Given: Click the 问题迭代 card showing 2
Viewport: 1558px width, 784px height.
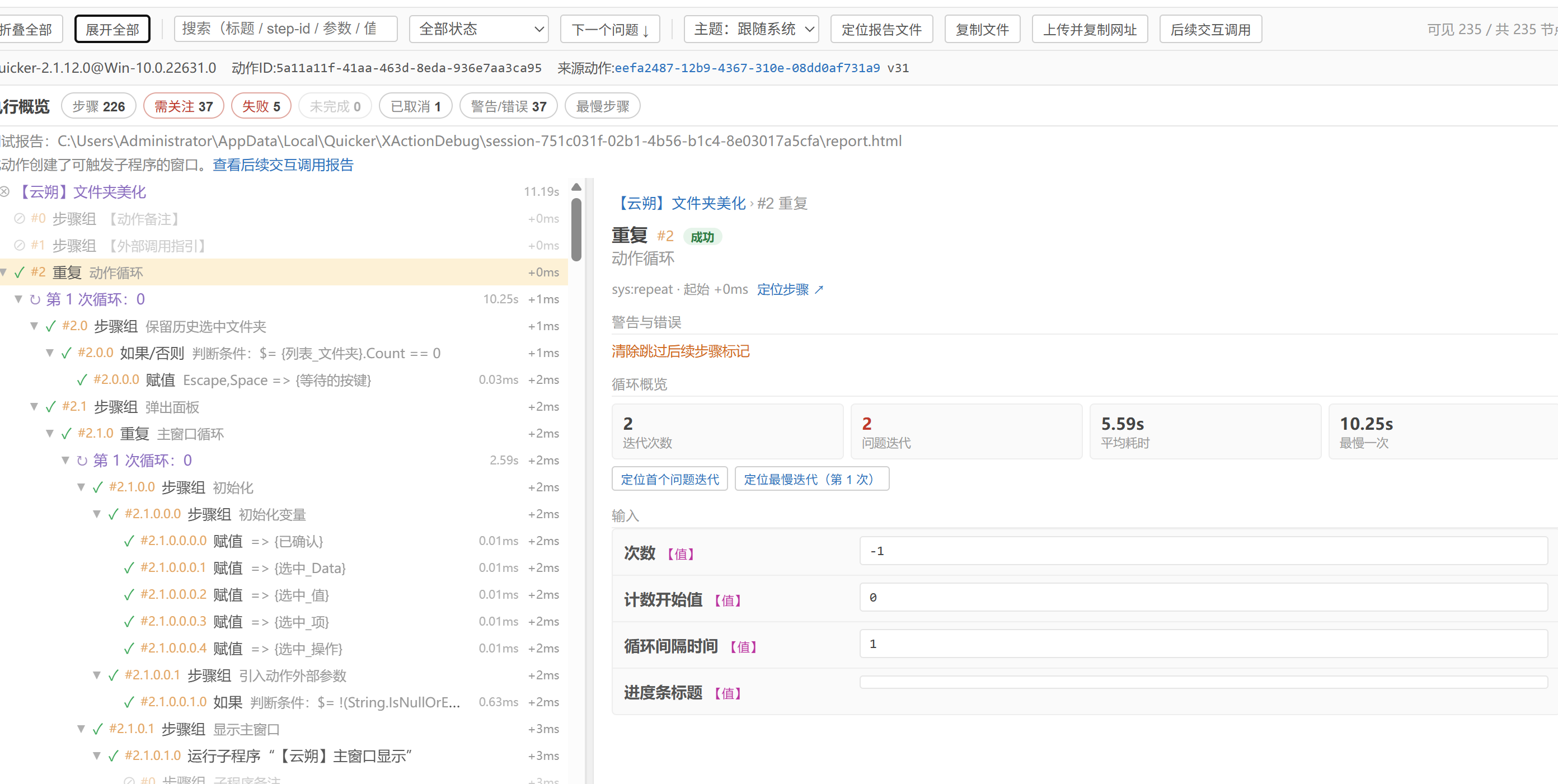Looking at the screenshot, I should [x=966, y=432].
